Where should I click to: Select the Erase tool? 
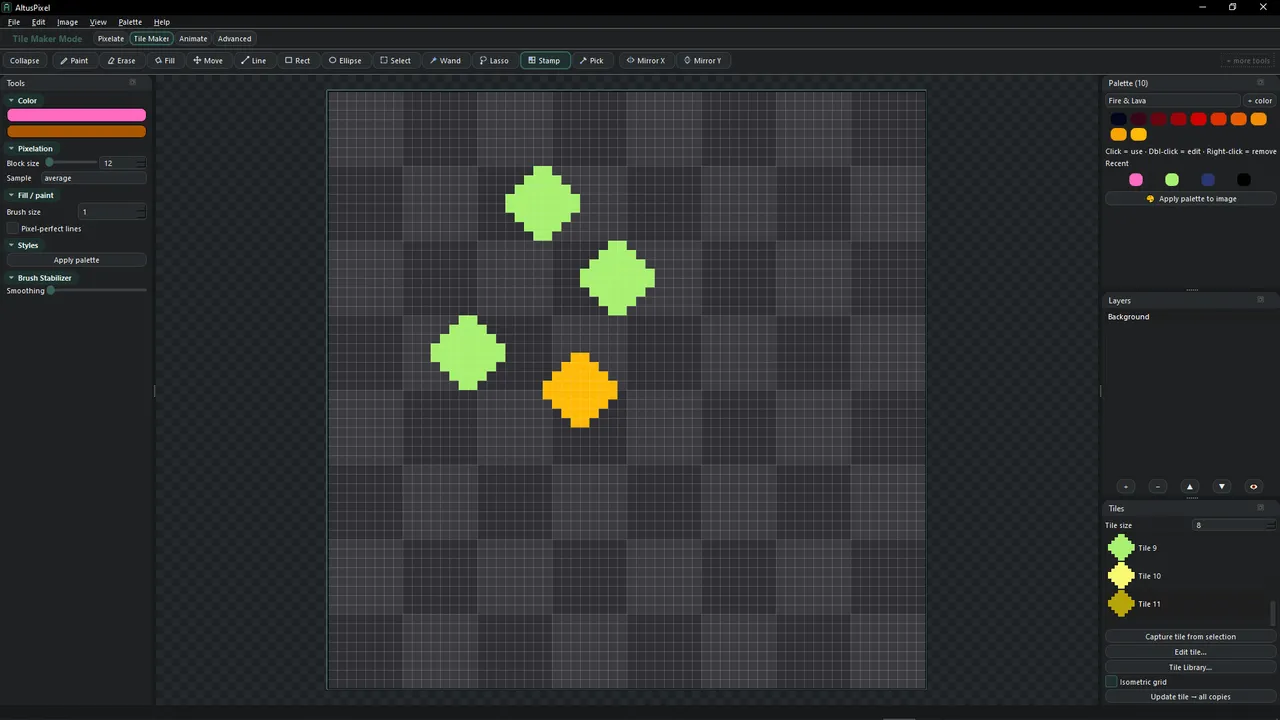point(121,60)
